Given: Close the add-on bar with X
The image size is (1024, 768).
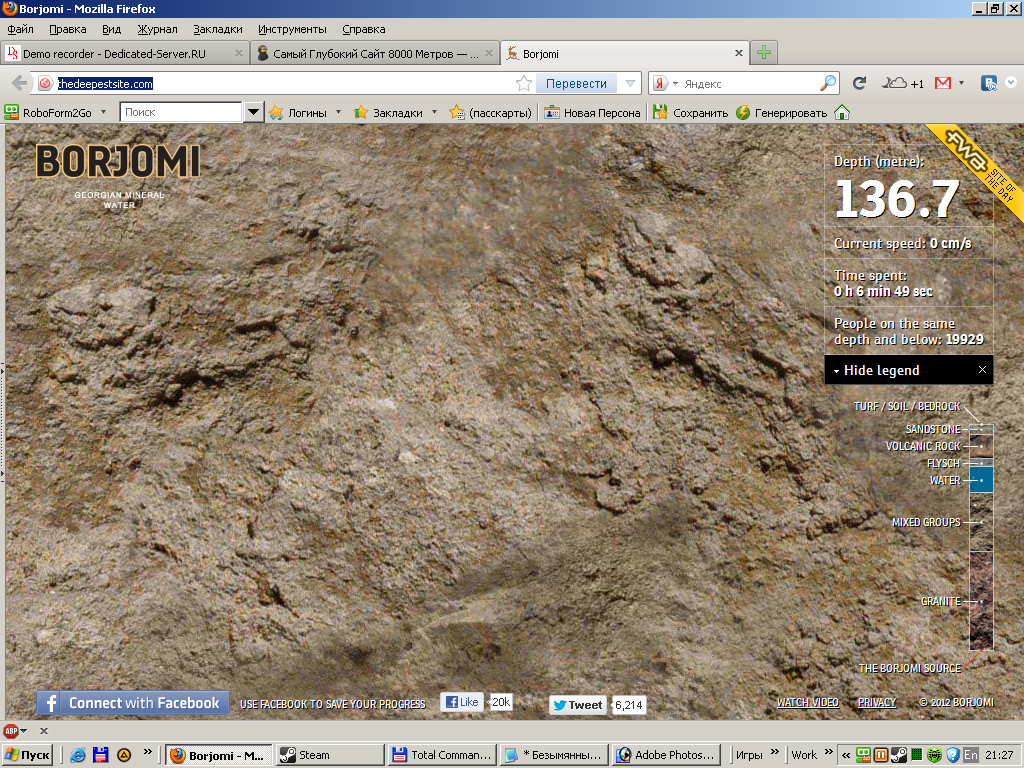Looking at the screenshot, I should coord(44,731).
